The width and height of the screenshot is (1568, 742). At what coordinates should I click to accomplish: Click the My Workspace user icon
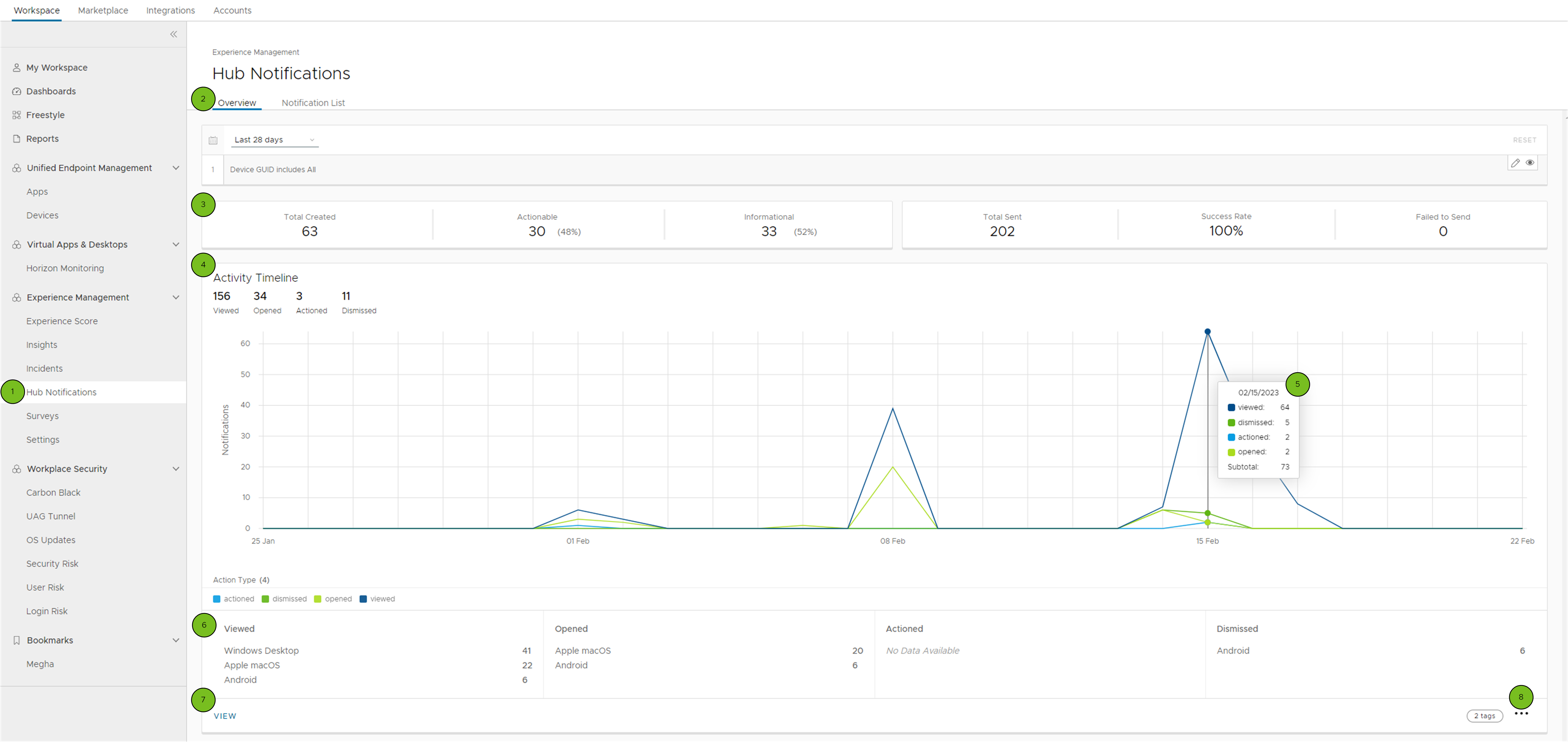coord(17,68)
